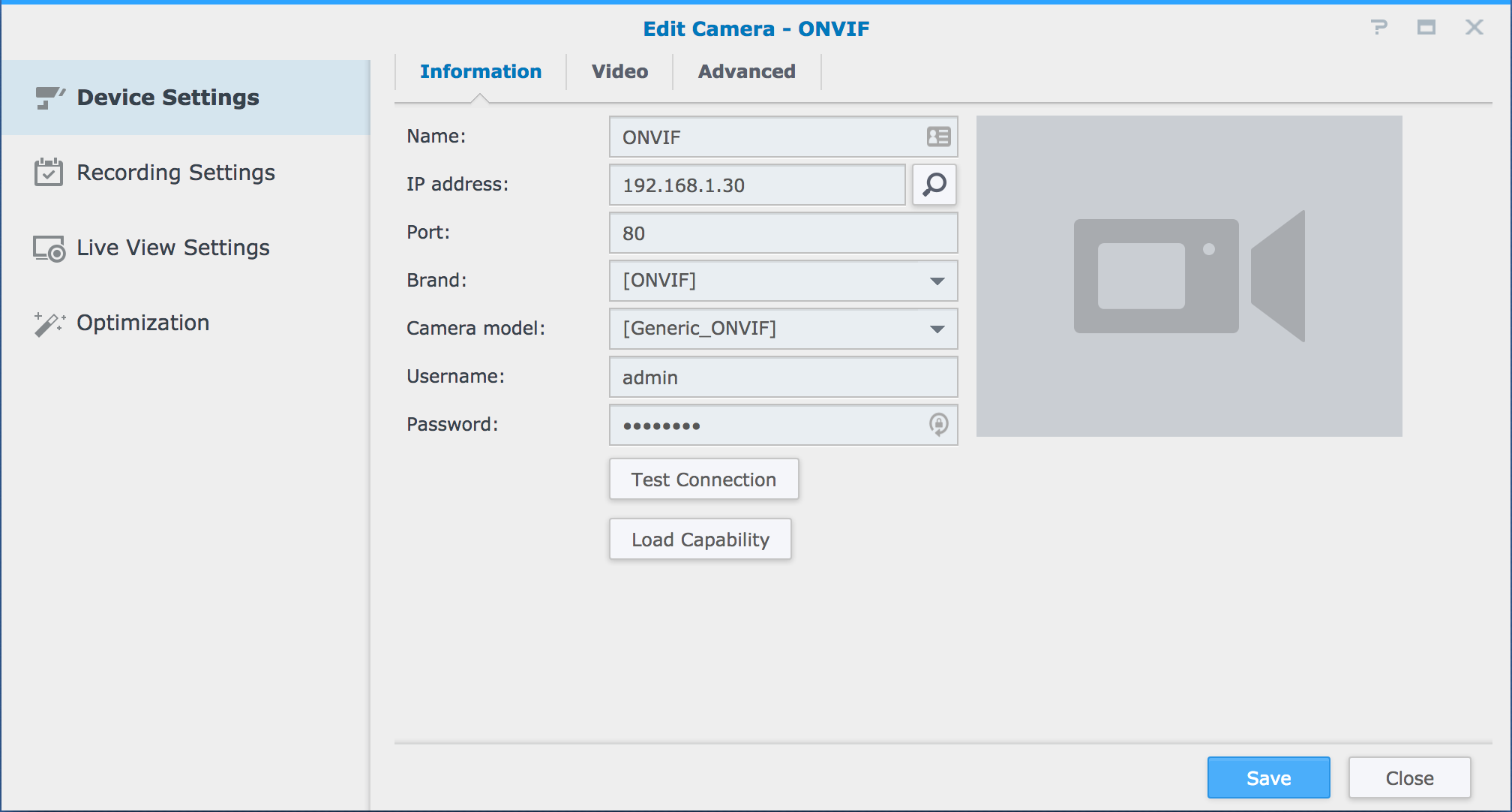Click the camera preview placeholder thumbnail
The width and height of the screenshot is (1512, 812).
1189,276
